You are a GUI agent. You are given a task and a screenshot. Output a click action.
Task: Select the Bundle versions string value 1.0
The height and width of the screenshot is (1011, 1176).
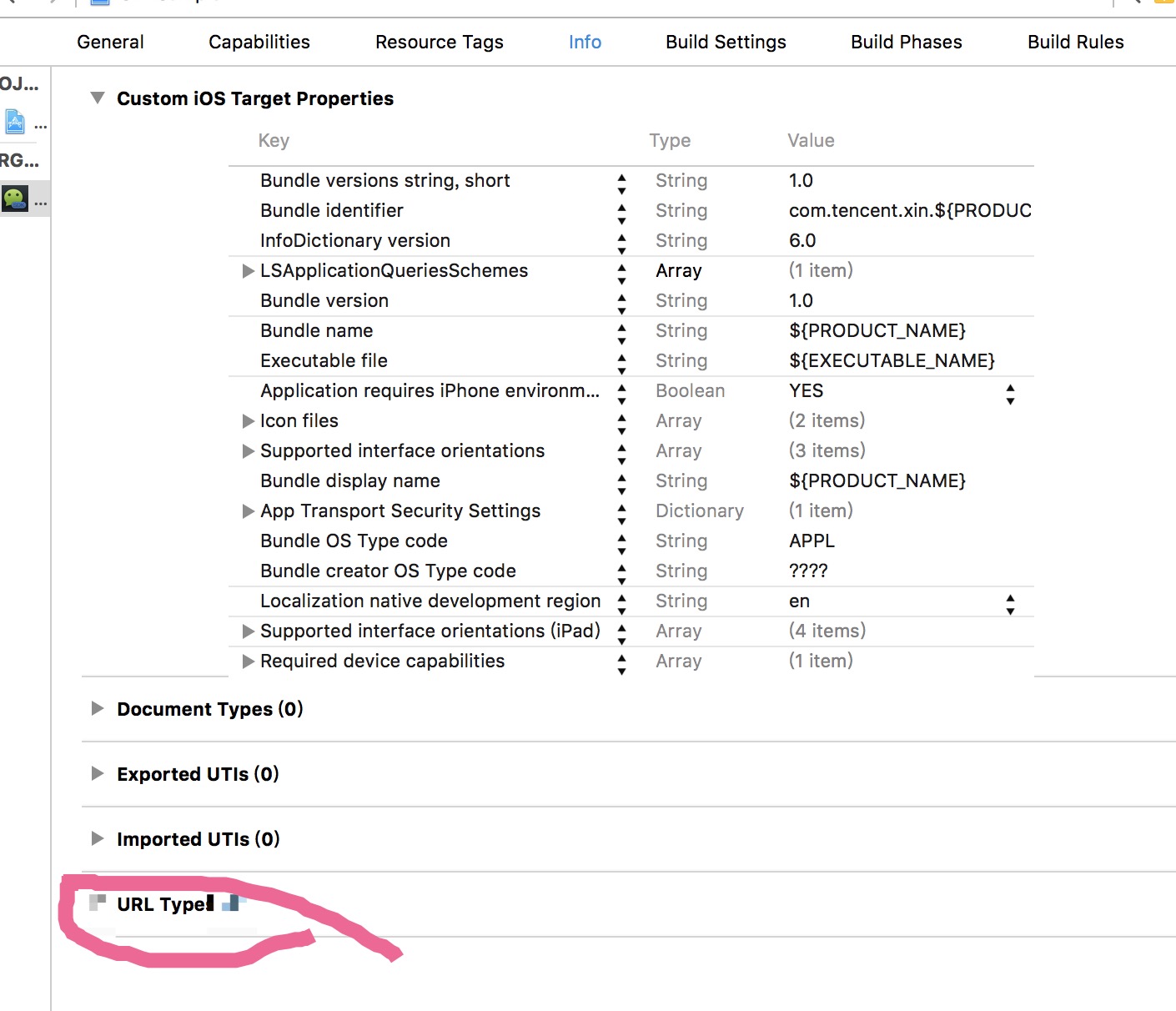click(x=801, y=180)
